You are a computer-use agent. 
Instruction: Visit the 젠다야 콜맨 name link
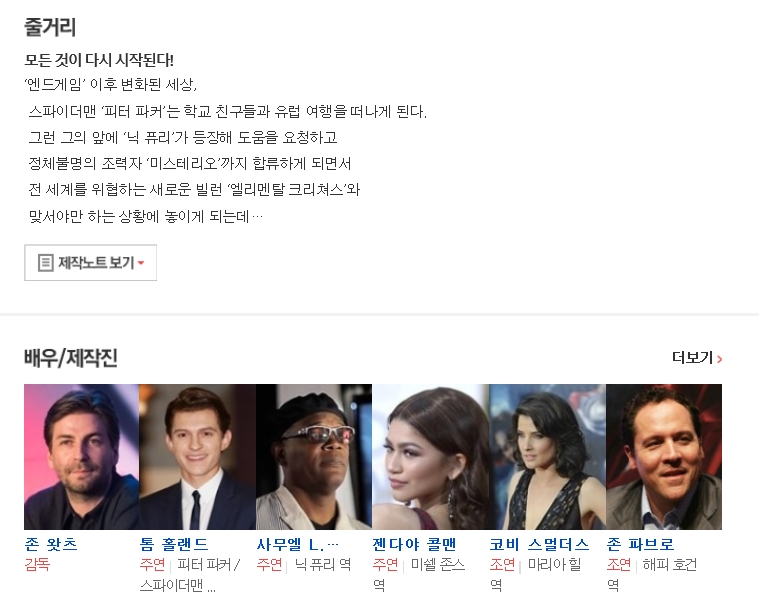pyautogui.click(x=414, y=544)
